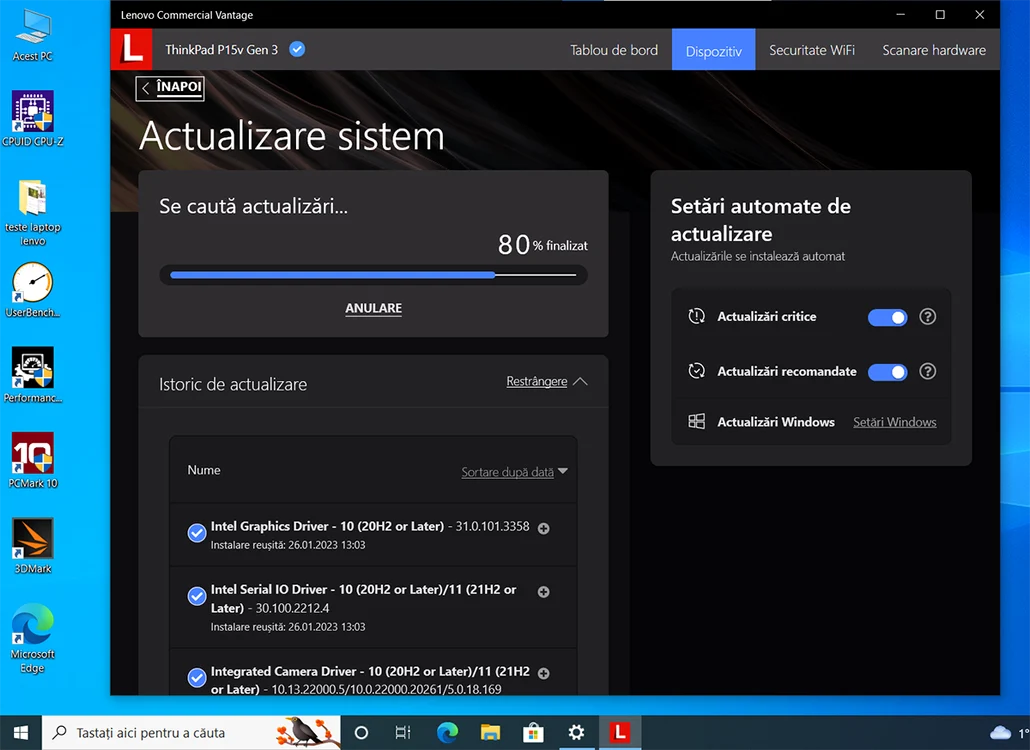Click Lenovo Vantage taskbar icon
The image size is (1030, 750).
tap(619, 732)
